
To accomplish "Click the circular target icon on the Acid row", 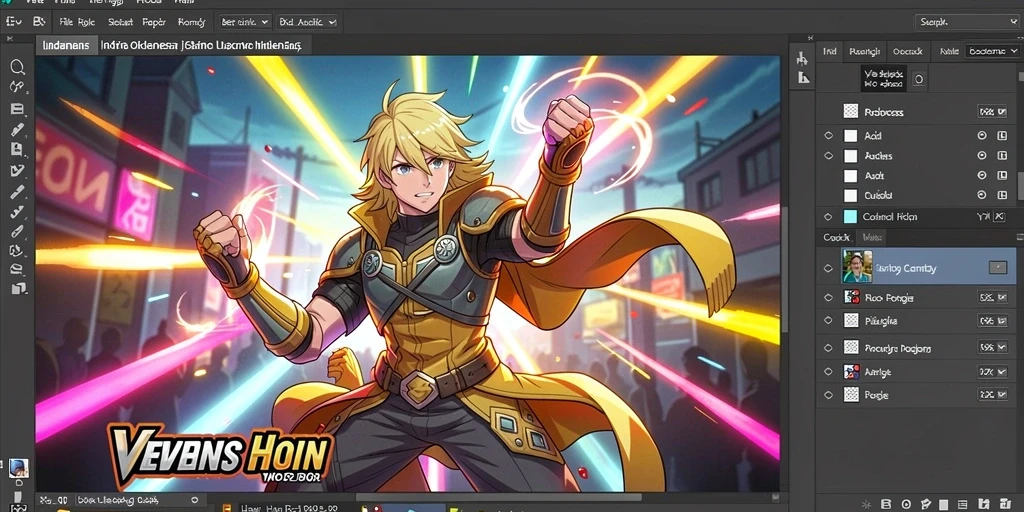I will click(x=982, y=136).
